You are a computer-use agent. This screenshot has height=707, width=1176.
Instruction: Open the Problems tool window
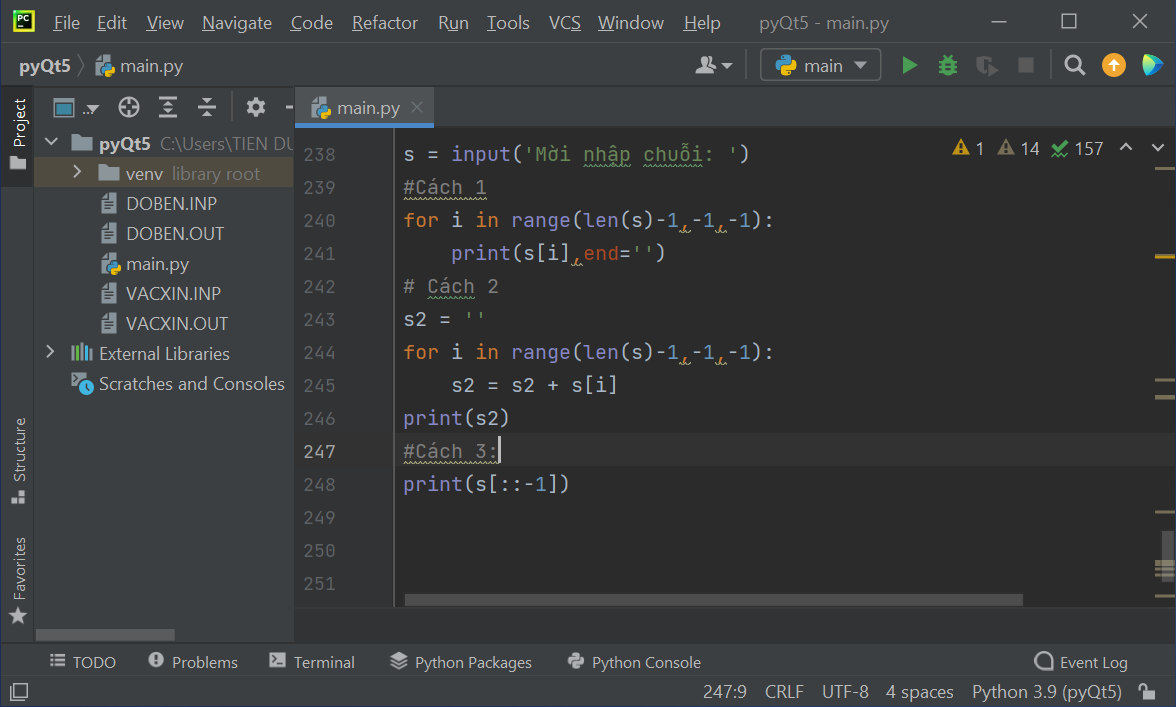[x=193, y=662]
